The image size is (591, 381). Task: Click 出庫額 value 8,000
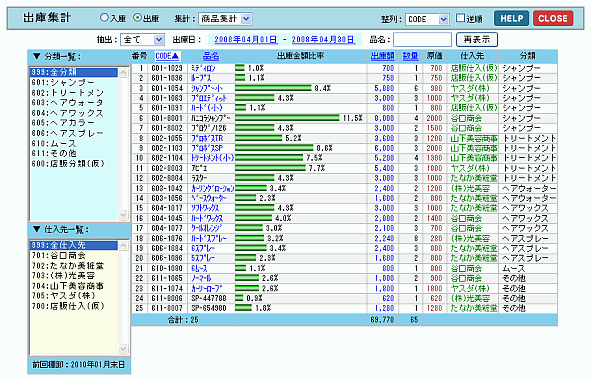click(384, 118)
